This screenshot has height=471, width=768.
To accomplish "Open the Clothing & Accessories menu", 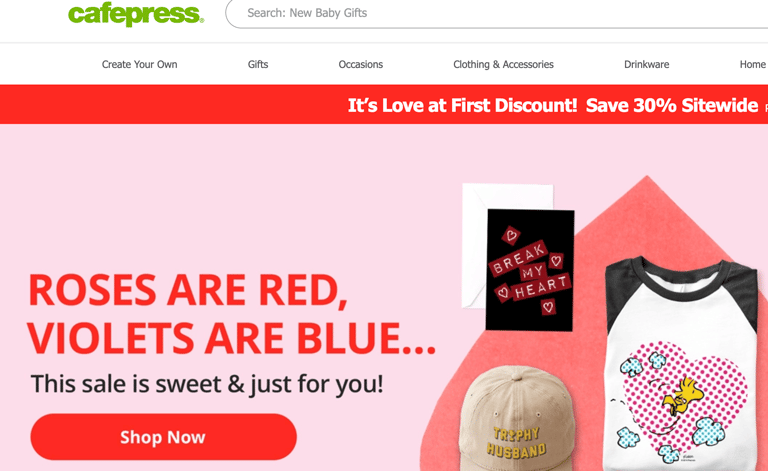I will tap(503, 64).
